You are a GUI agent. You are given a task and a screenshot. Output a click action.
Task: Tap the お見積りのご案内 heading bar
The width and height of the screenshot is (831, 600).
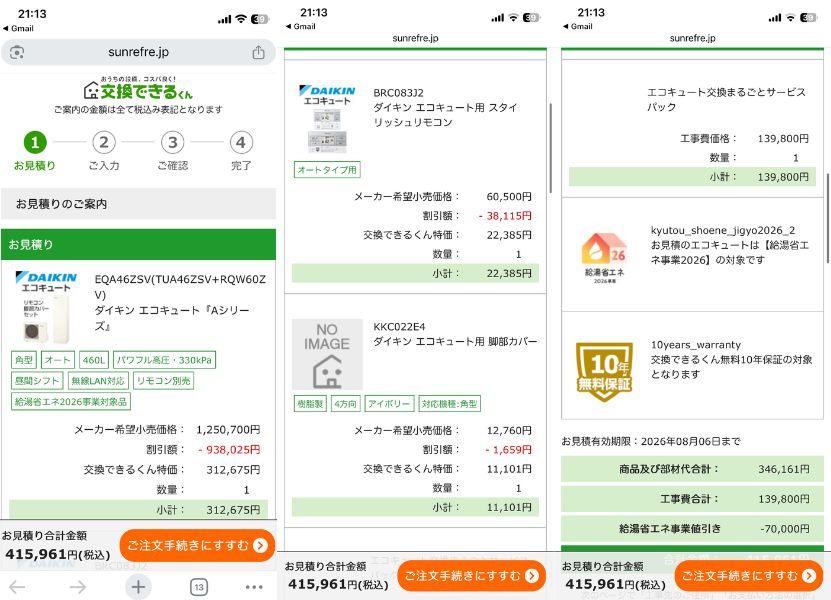pos(138,204)
